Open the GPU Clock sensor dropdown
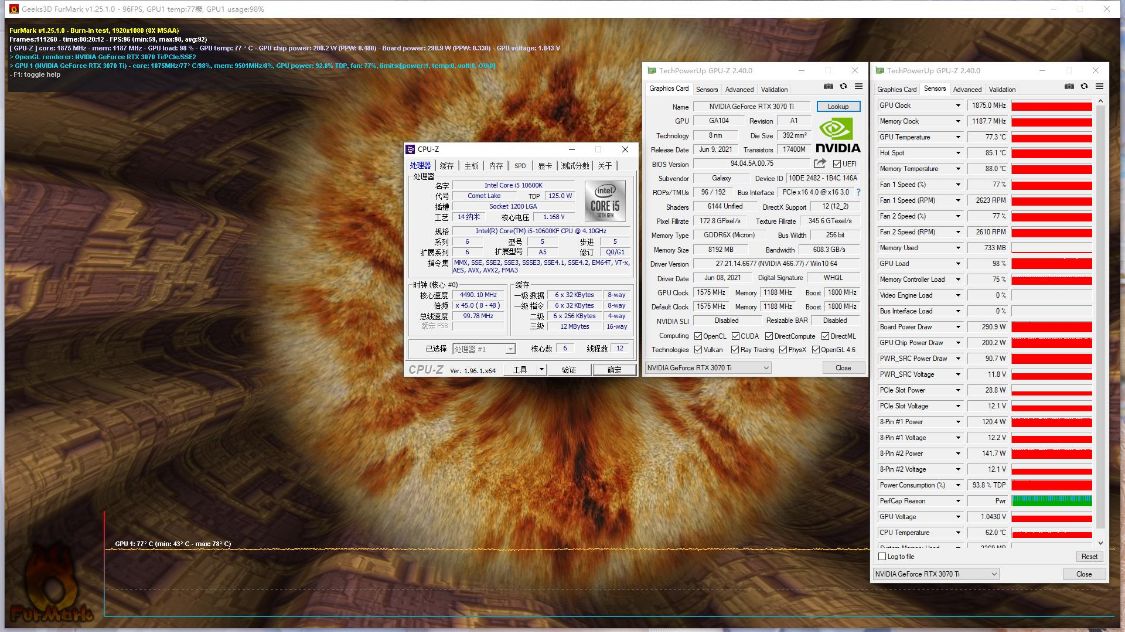 point(957,105)
